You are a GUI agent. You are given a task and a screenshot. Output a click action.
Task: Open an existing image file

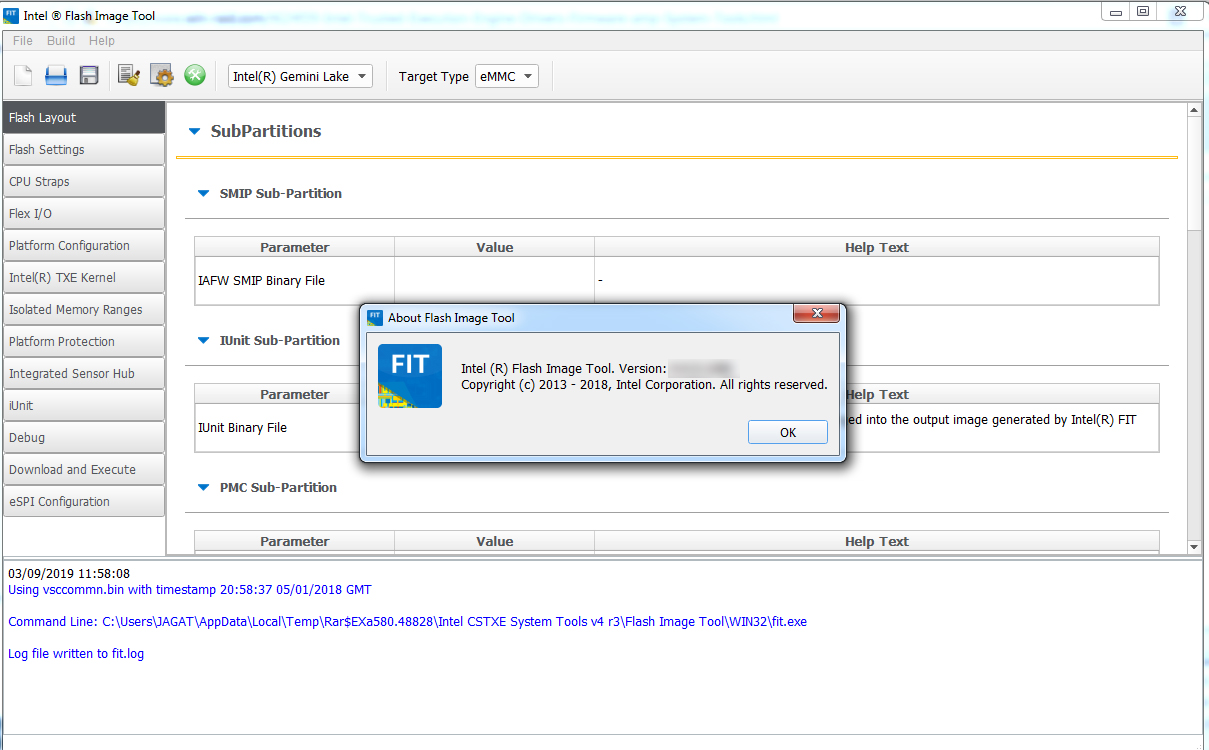coord(55,74)
